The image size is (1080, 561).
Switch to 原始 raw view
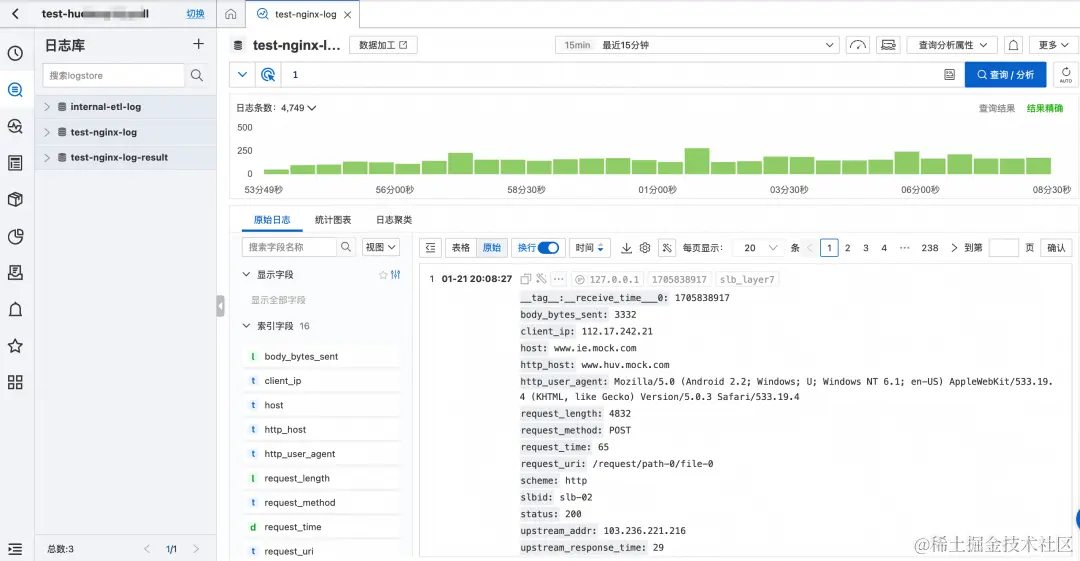click(492, 247)
